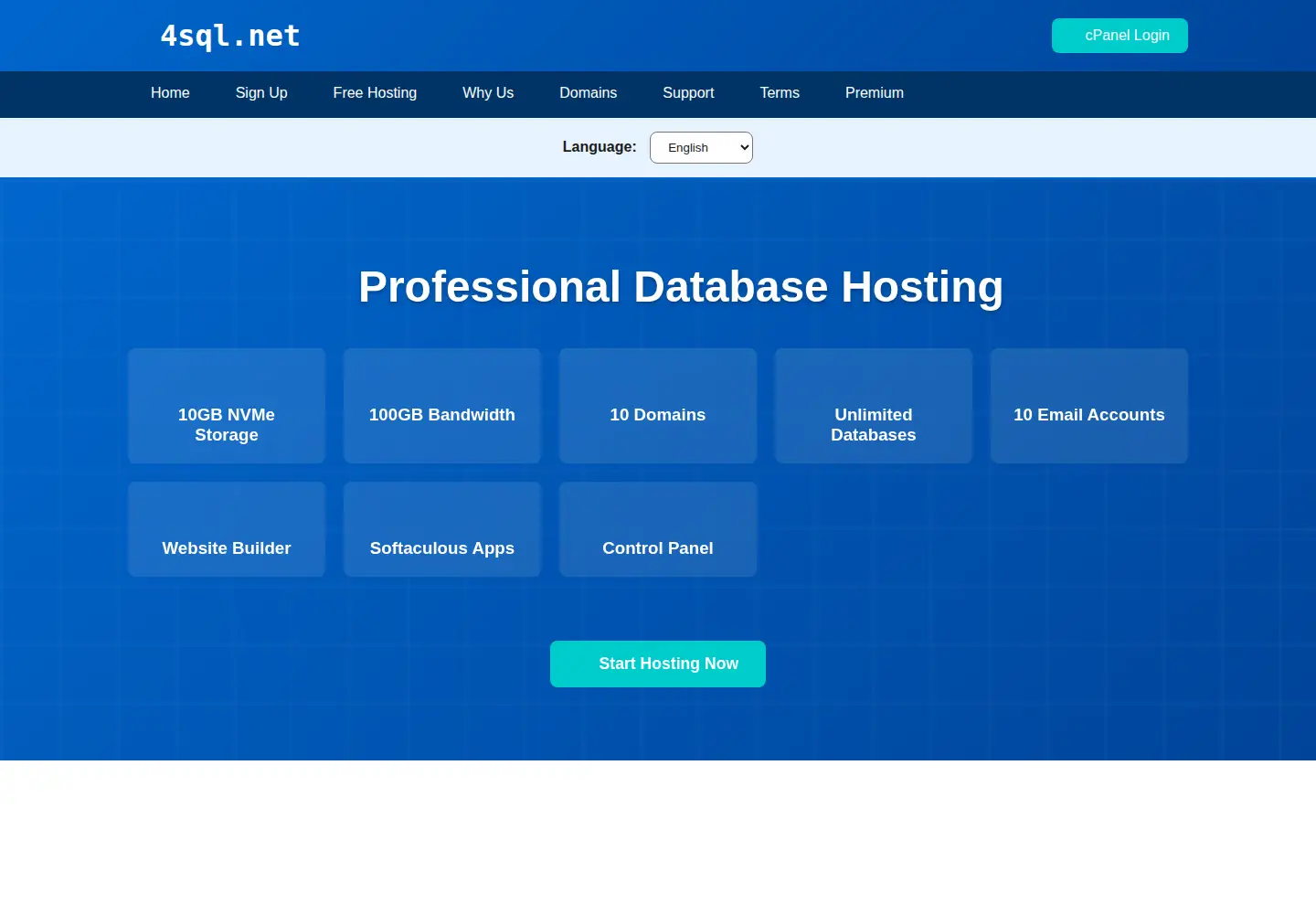Select the 10GB NVMe Storage card
The image size is (1316, 914).
227,406
